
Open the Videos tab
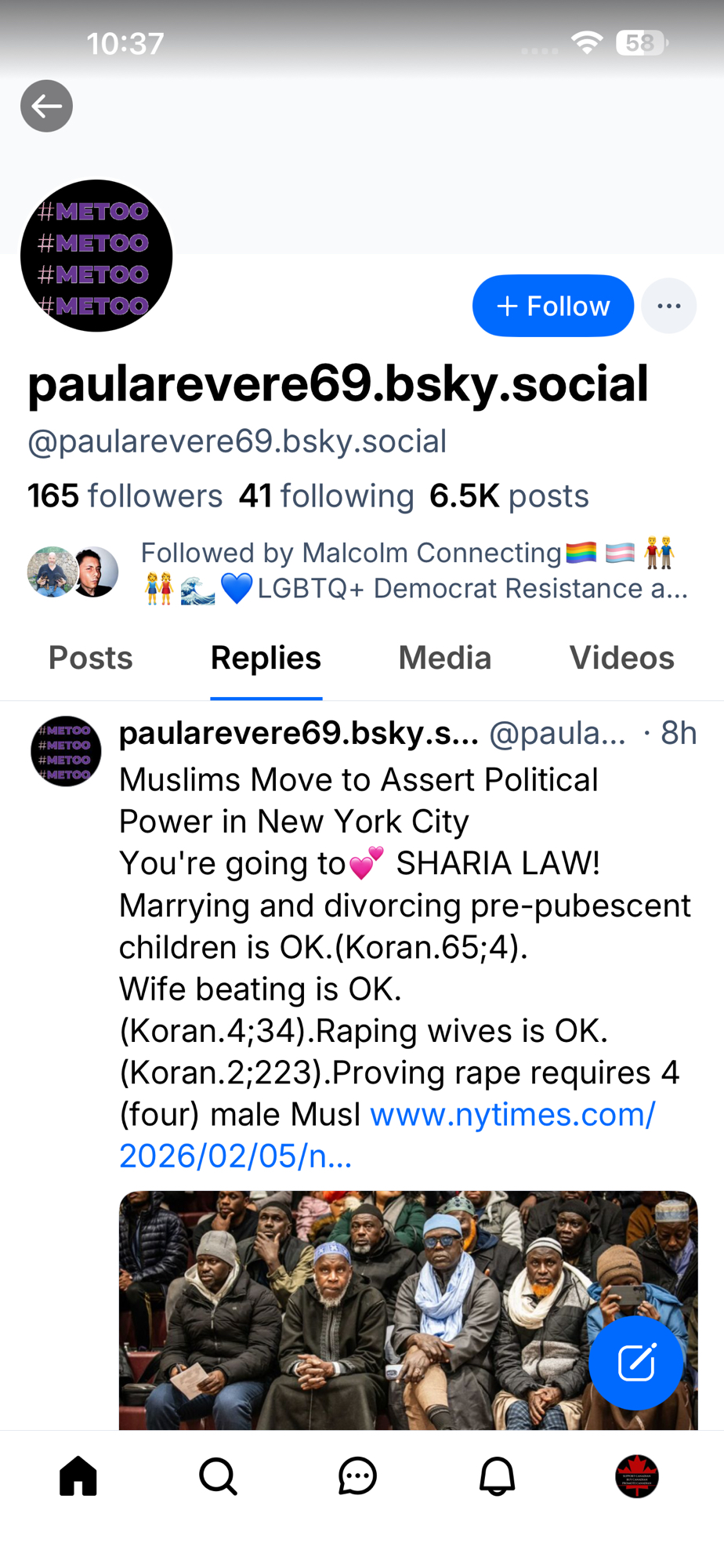click(x=621, y=658)
